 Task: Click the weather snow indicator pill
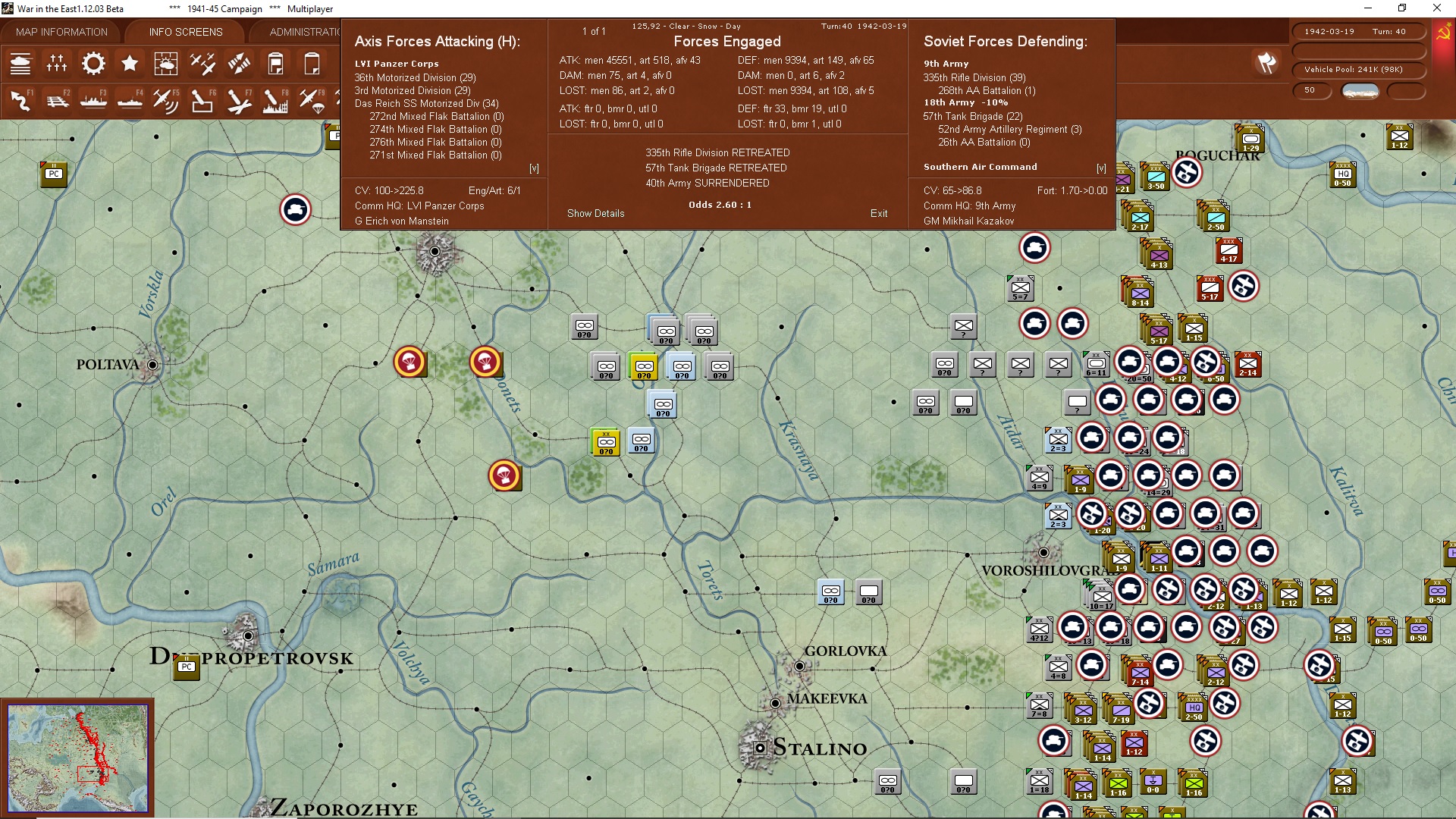coord(1360,91)
